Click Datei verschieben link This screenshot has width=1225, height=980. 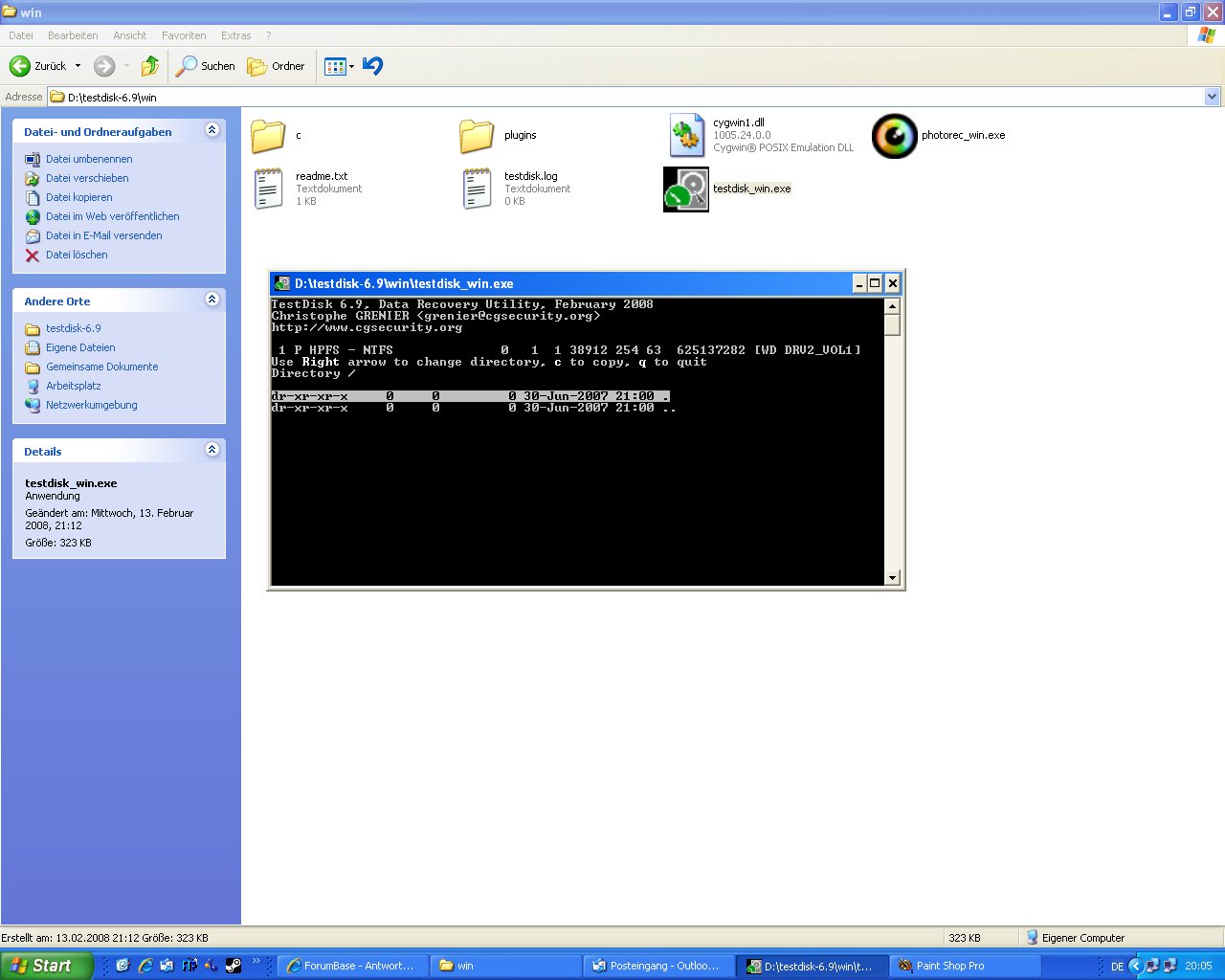pyautogui.click(x=87, y=178)
